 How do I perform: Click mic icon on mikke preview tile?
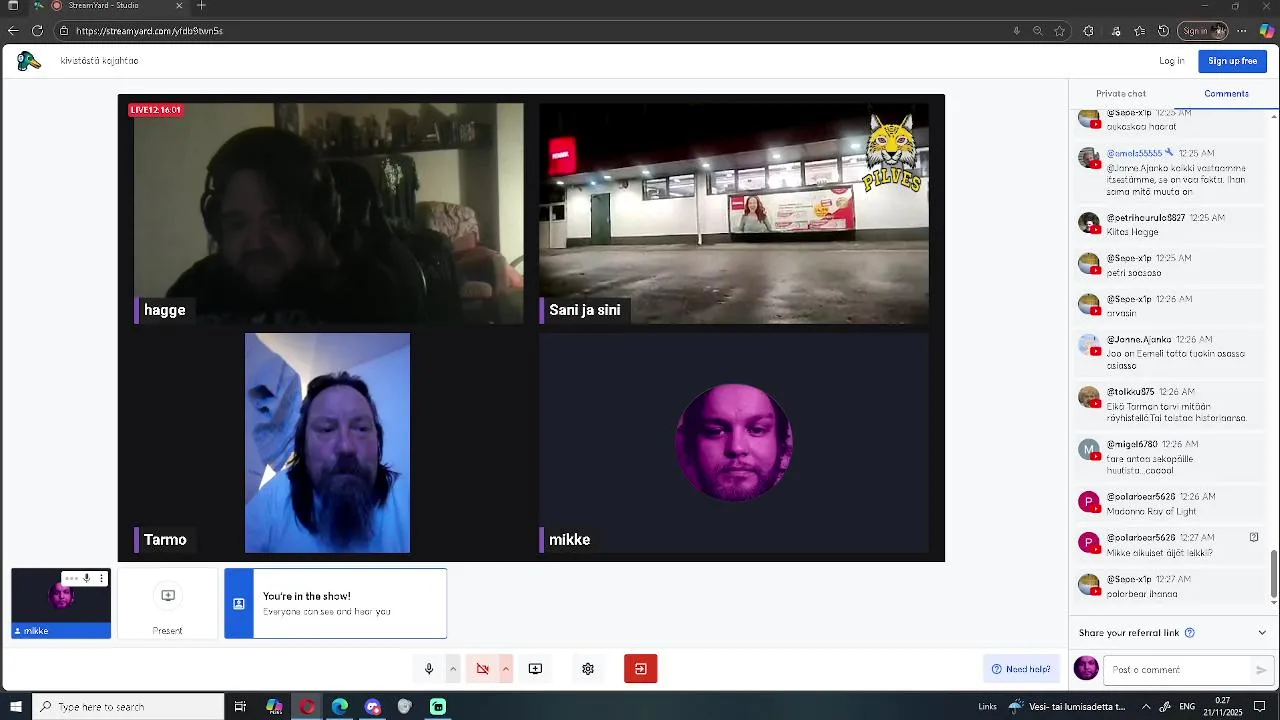click(x=87, y=579)
